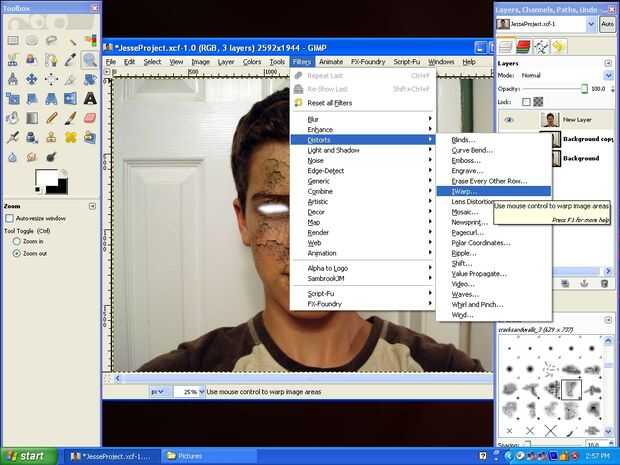This screenshot has width=620, height=465.
Task: Select the Crop tool
Action: click(x=71, y=79)
